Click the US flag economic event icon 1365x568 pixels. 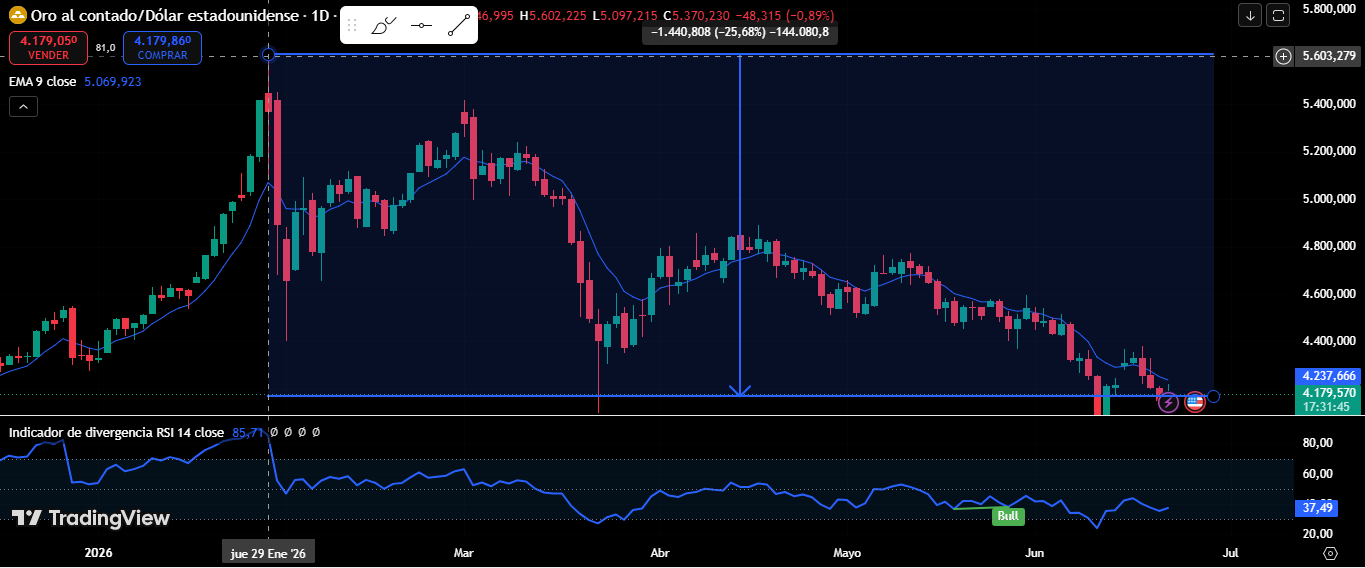click(x=1194, y=402)
